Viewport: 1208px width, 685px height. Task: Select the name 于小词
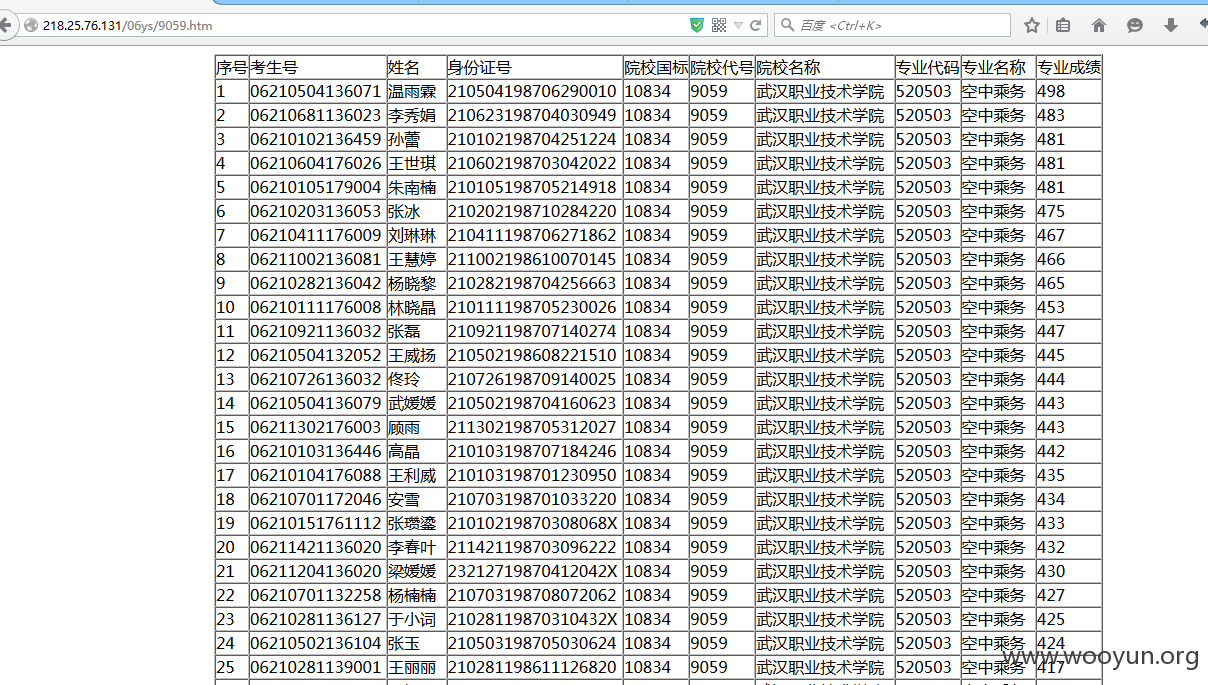412,619
